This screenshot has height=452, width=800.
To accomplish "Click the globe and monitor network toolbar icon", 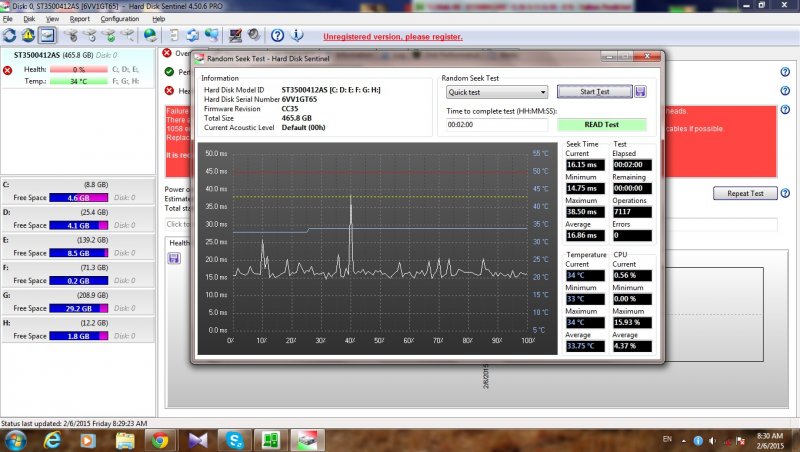I will click(x=212, y=35).
